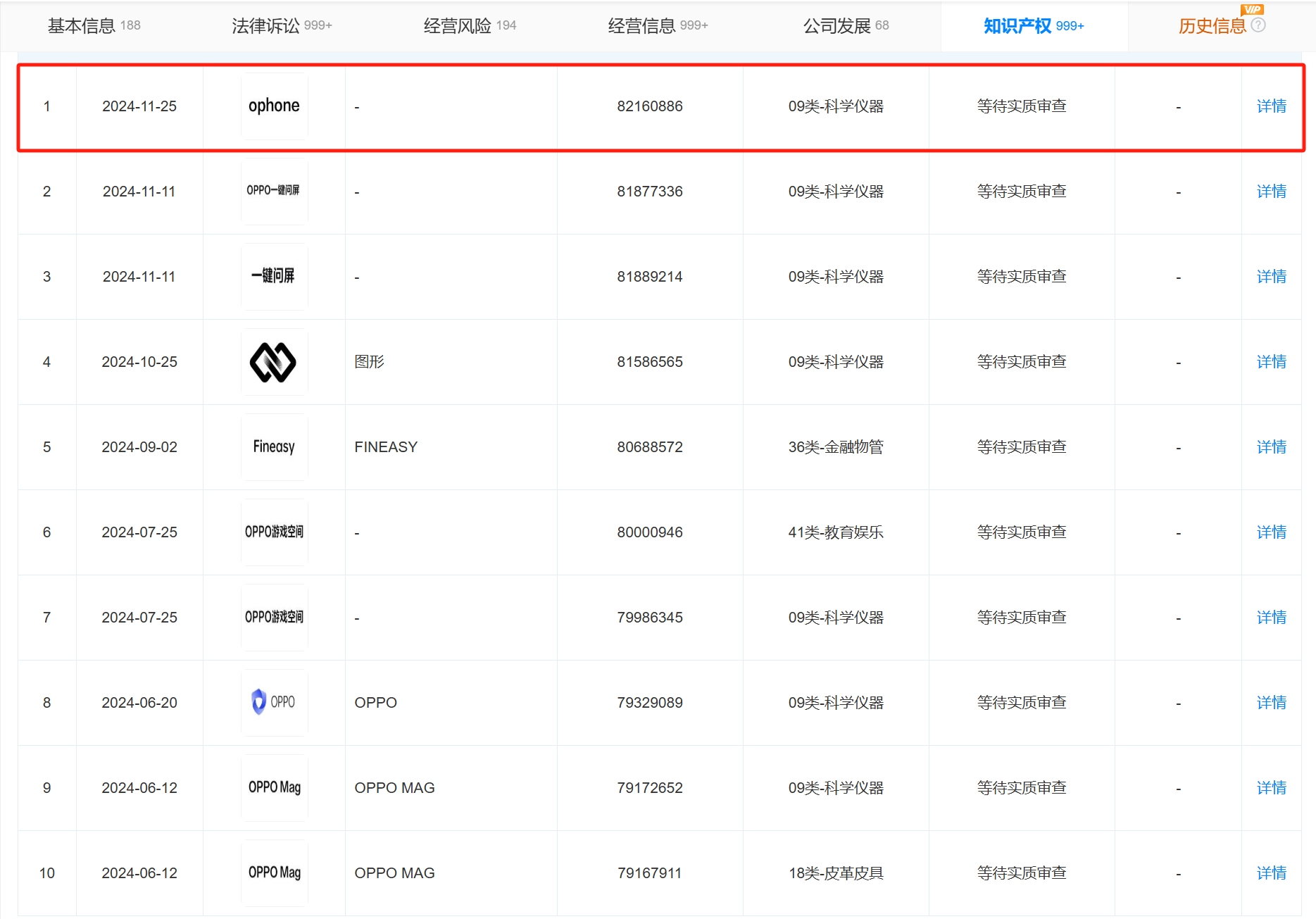Image resolution: width=1316 pixels, height=919 pixels.
Task: Open the 基本信息 tab
Action: [x=94, y=26]
